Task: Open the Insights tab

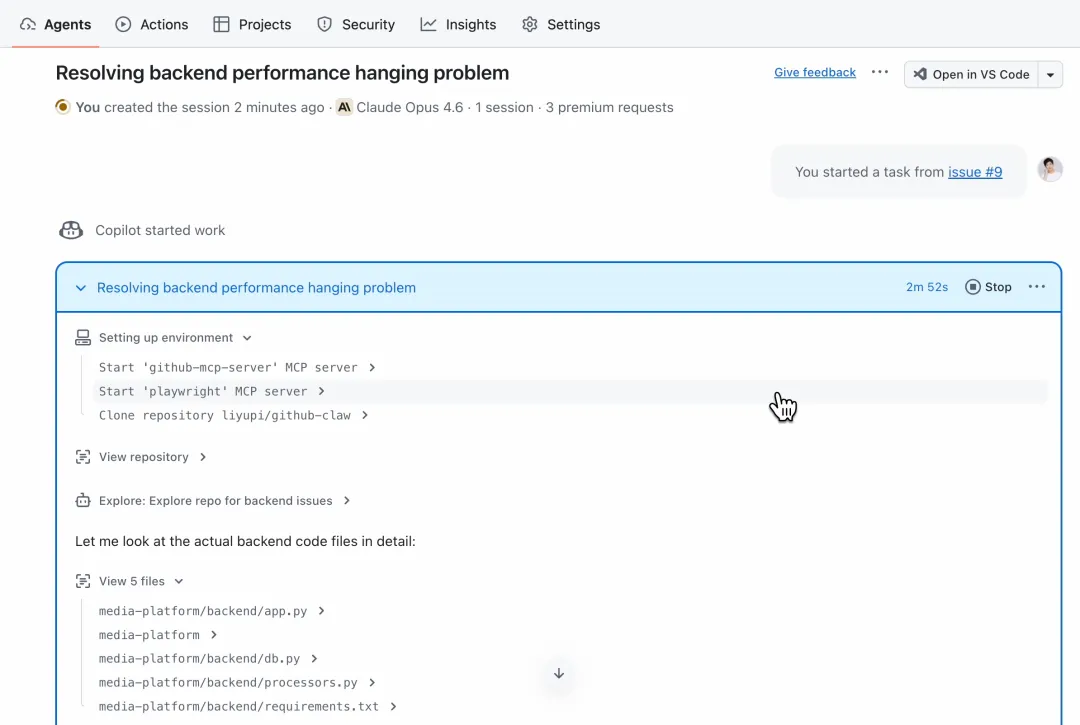Action: [x=458, y=24]
